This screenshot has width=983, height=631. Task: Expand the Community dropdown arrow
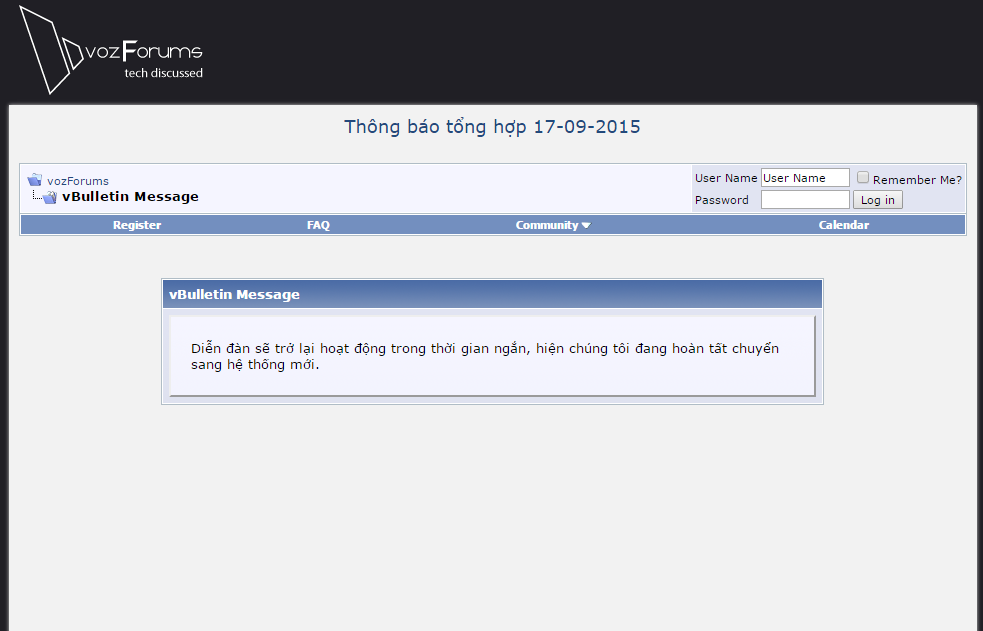point(586,225)
